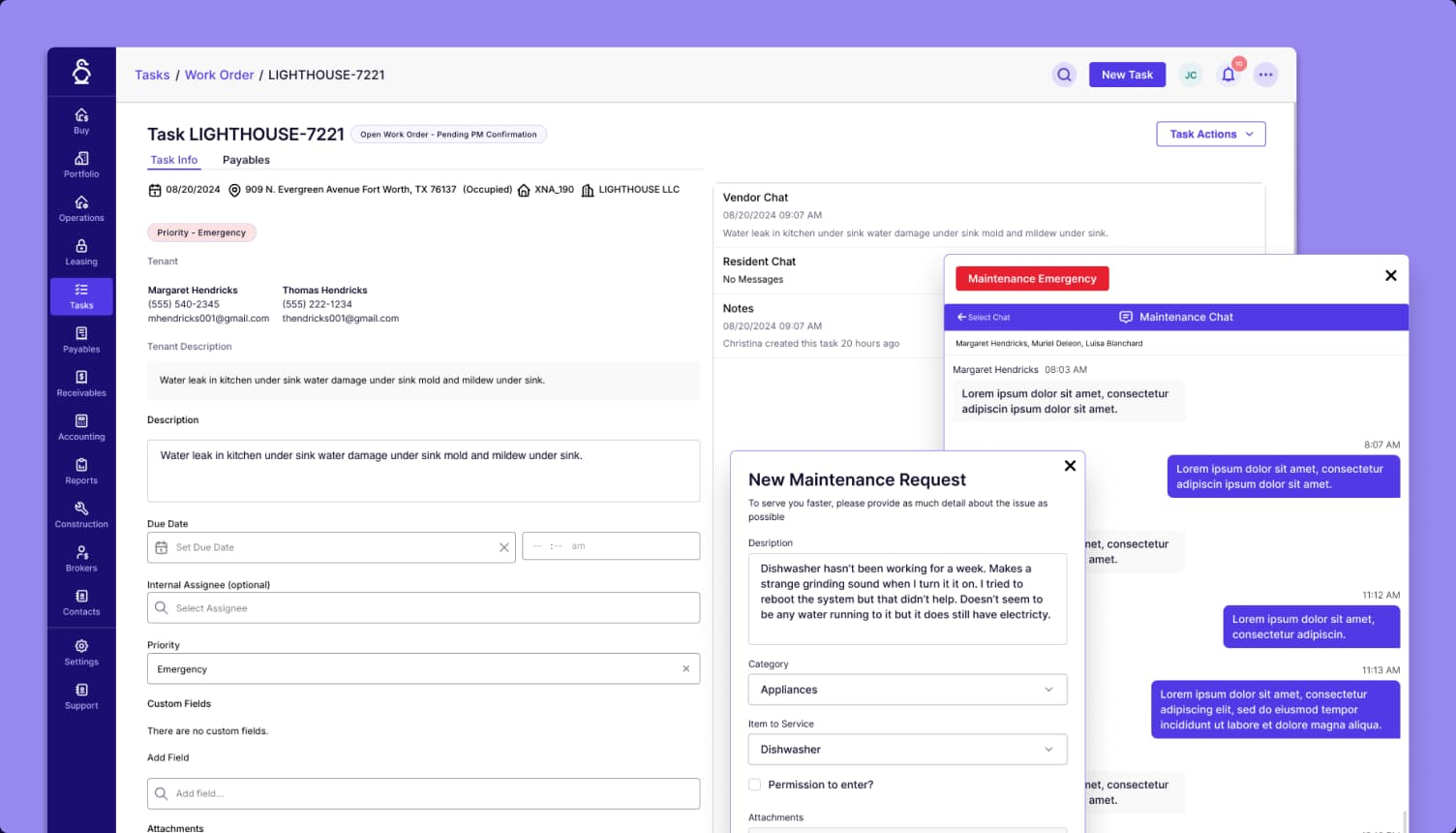Image resolution: width=1456 pixels, height=833 pixels.
Task: Switch to the Payables tab
Action: point(245,160)
